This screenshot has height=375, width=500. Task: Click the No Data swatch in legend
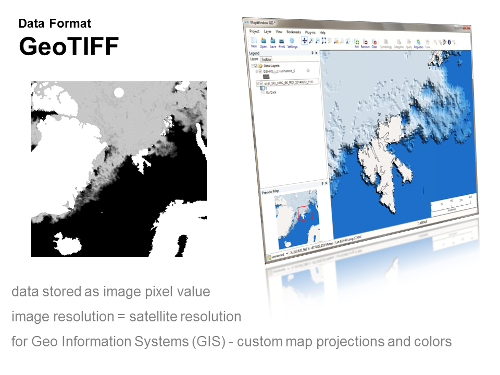click(x=263, y=92)
